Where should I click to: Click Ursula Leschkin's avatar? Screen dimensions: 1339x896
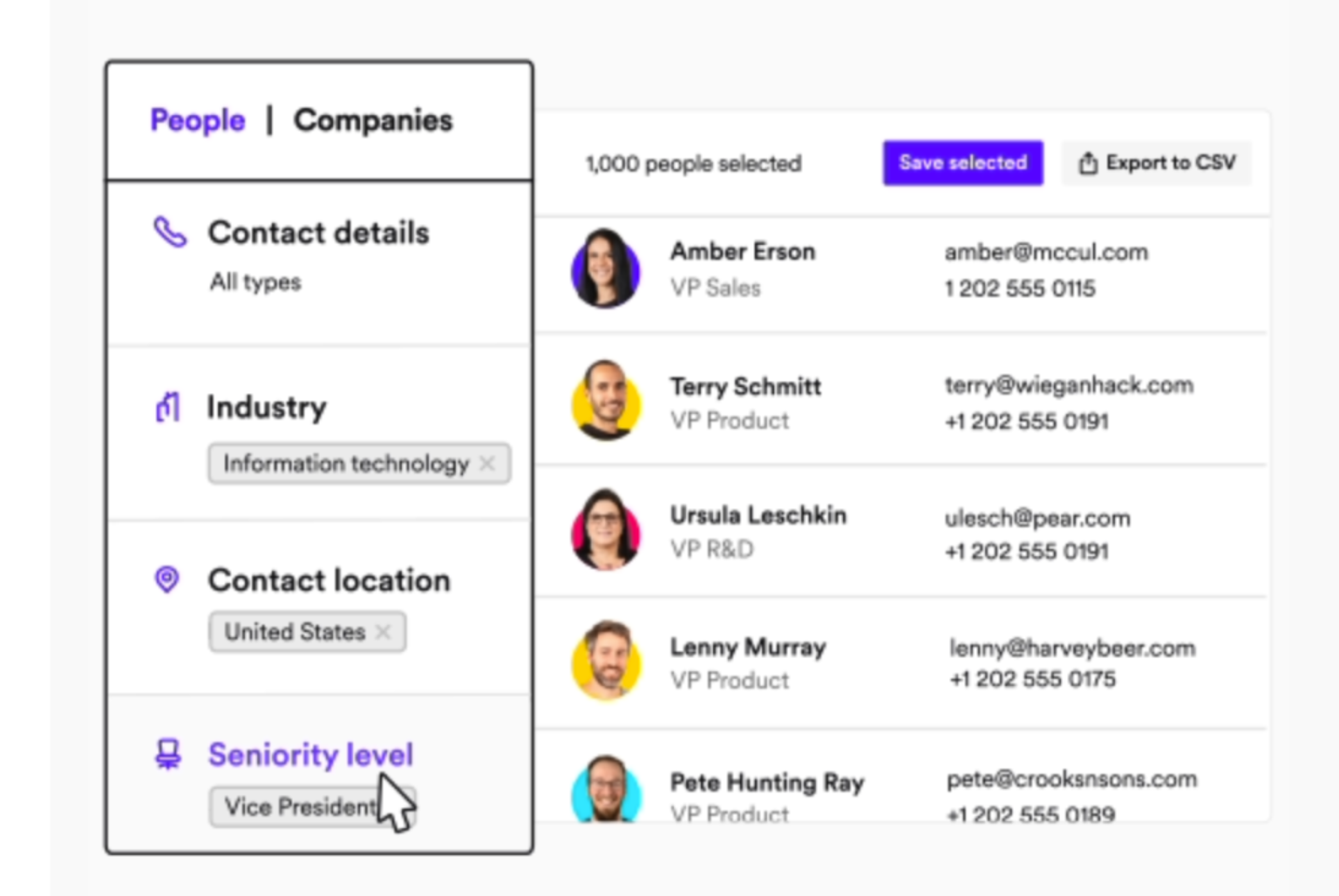pos(606,530)
